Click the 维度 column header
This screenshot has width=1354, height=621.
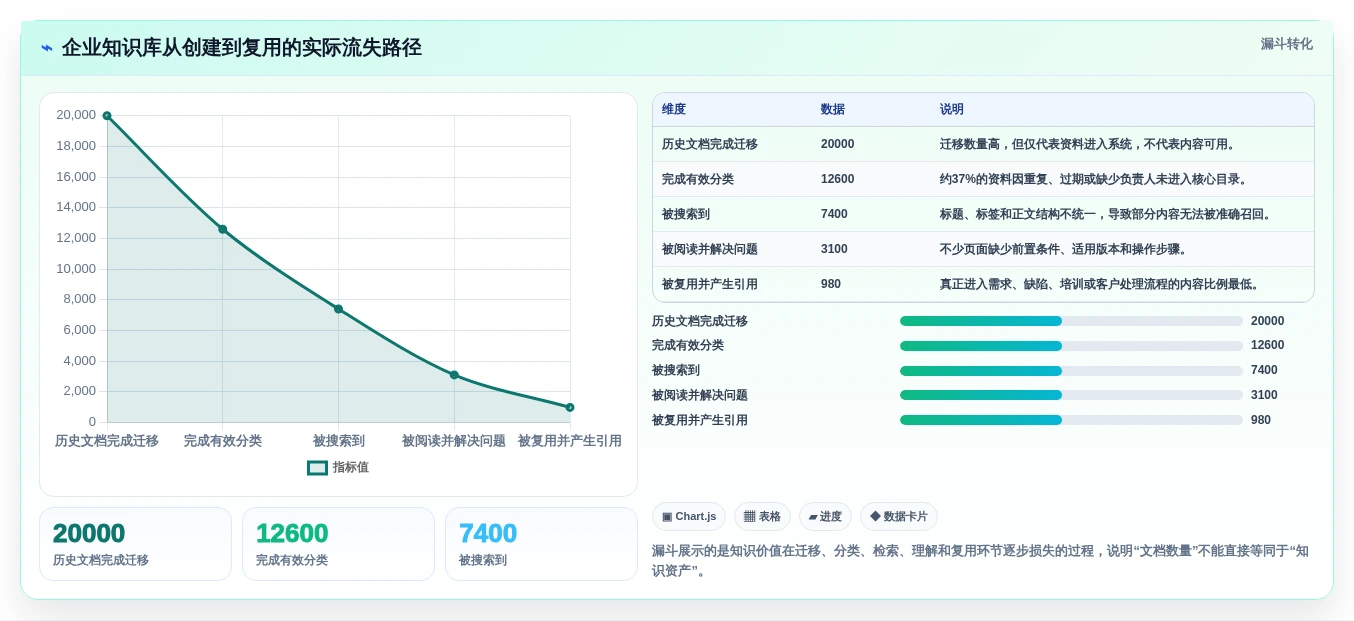coord(674,110)
